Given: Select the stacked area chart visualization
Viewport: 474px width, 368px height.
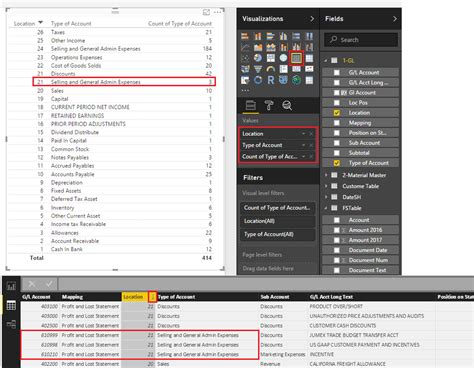Looking at the screenshot, I should point(271,47).
